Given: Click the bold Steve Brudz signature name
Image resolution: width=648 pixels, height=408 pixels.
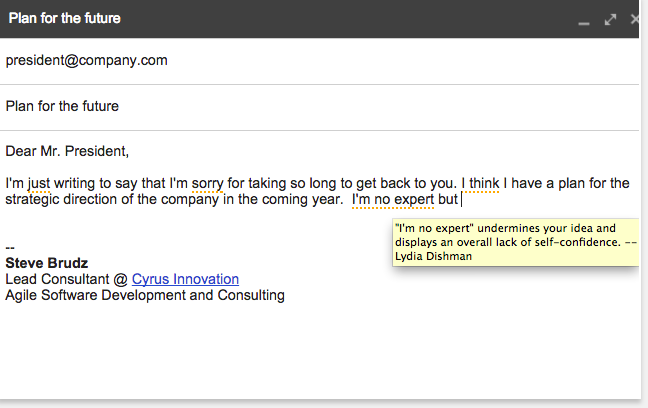Looking at the screenshot, I should (x=47, y=263).
